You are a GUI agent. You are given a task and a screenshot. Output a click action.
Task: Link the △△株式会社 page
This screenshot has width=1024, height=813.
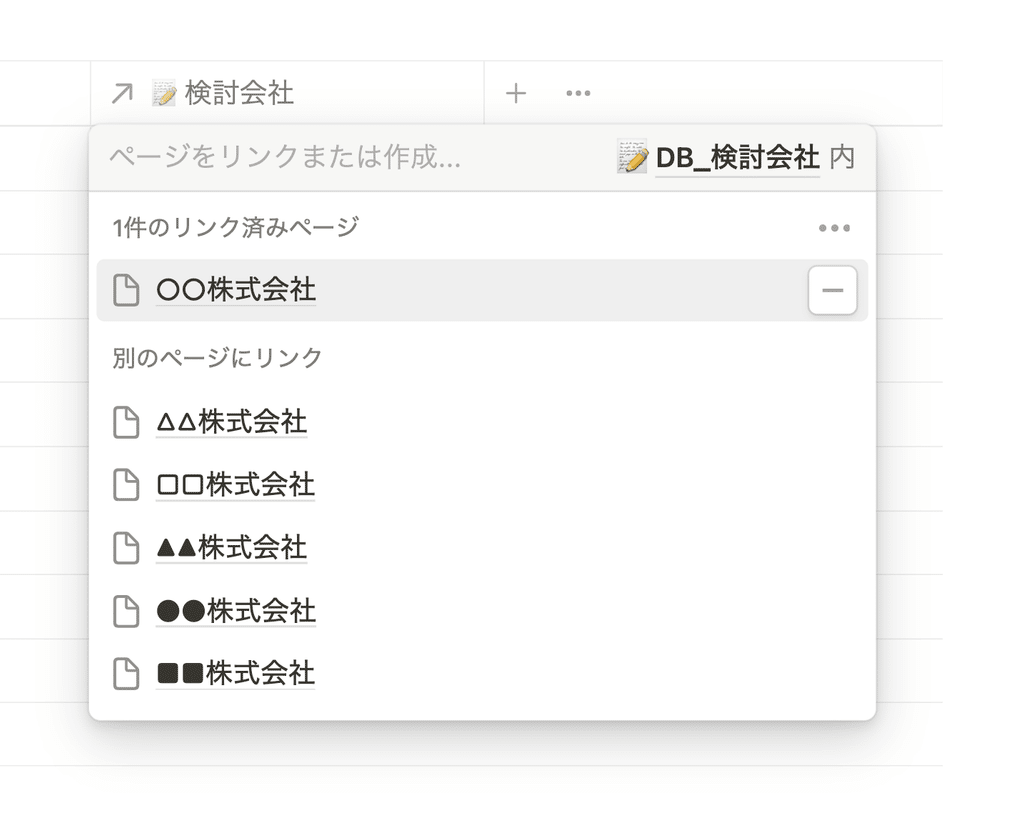(231, 422)
